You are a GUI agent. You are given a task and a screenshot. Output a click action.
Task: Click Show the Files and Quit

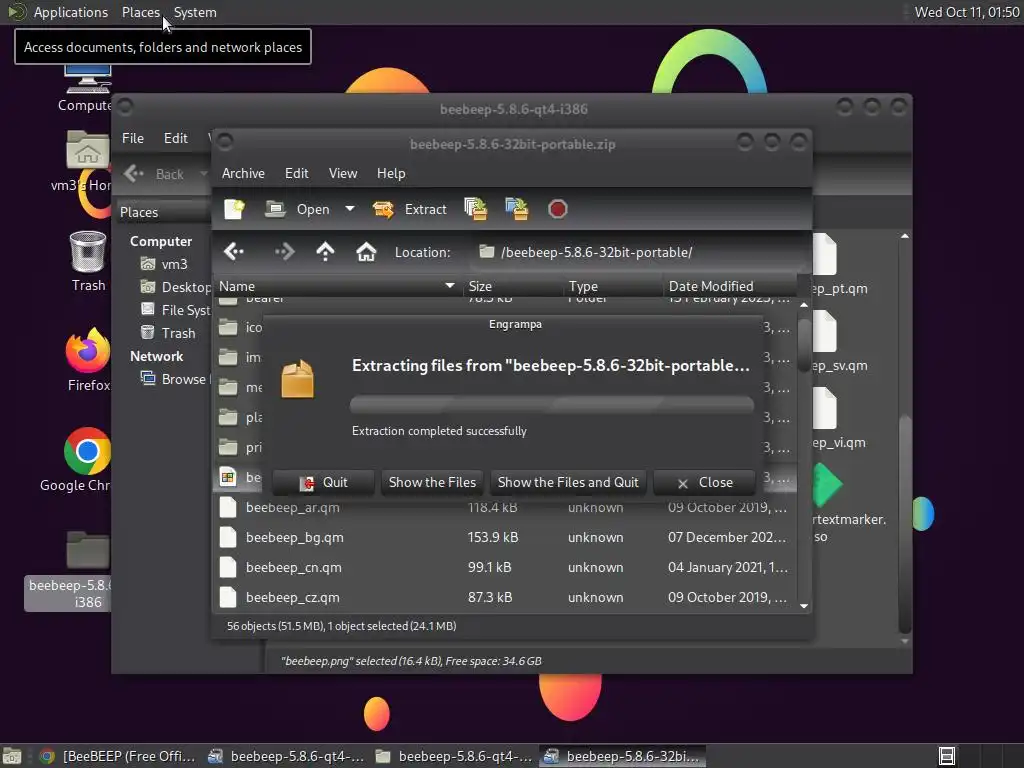tap(568, 483)
